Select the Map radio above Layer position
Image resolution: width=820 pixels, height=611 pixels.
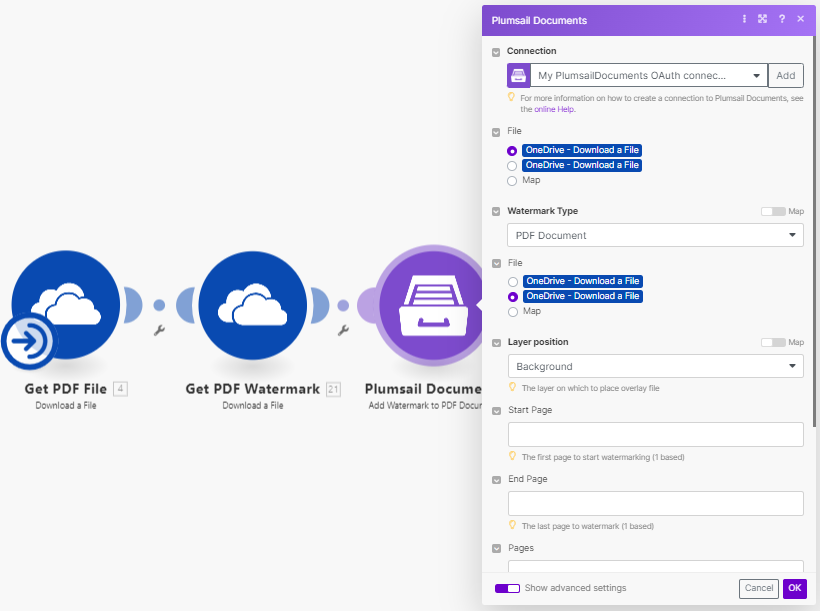click(513, 312)
